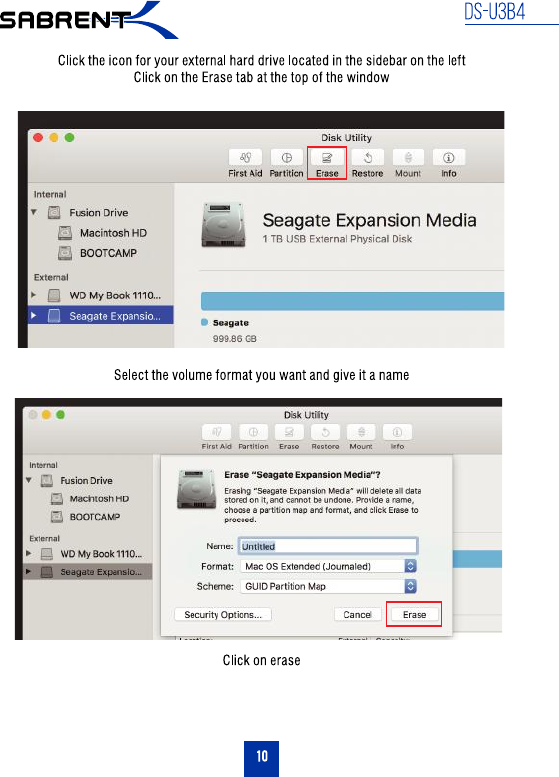
Task: Click the green zoom button of upper window
Action: point(69,137)
